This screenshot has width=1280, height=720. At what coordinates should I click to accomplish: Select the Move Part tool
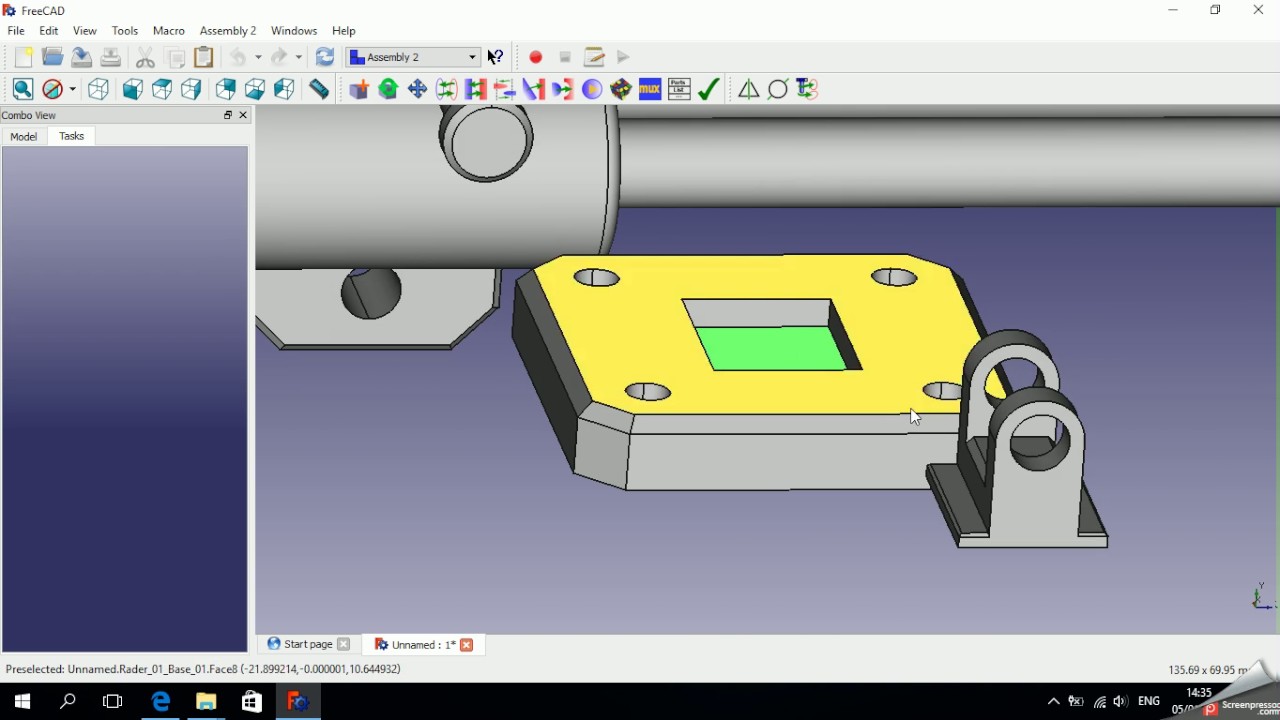point(417,89)
